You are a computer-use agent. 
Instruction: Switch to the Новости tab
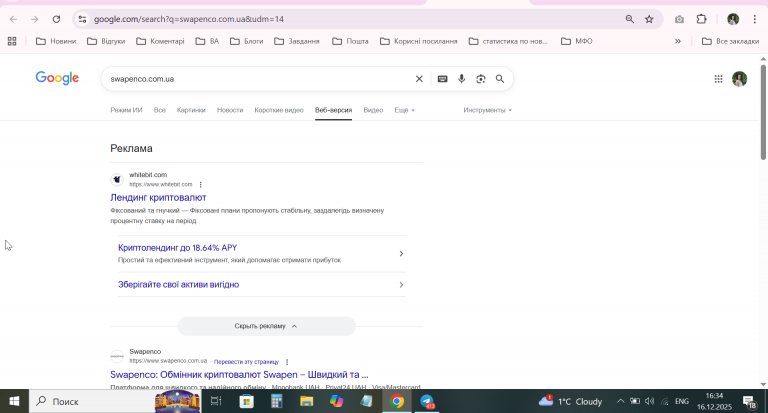coord(230,110)
